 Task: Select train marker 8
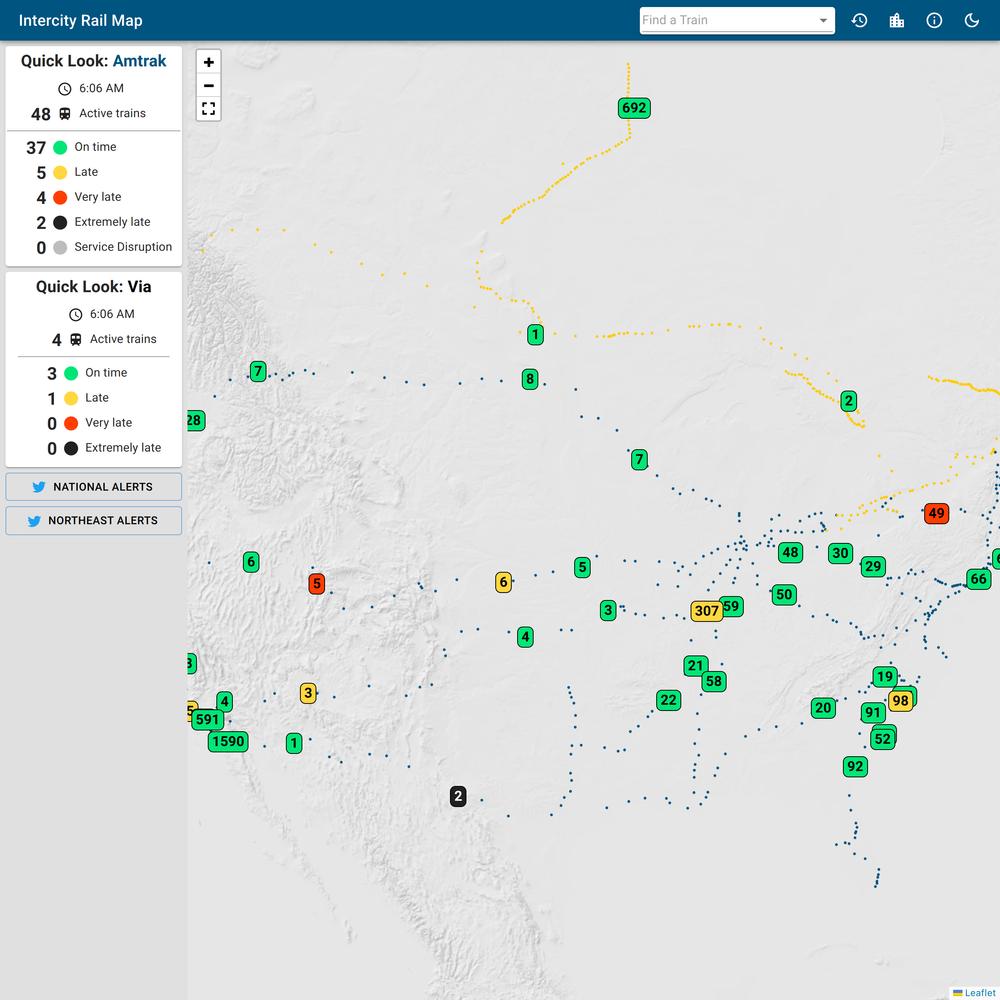(x=529, y=379)
